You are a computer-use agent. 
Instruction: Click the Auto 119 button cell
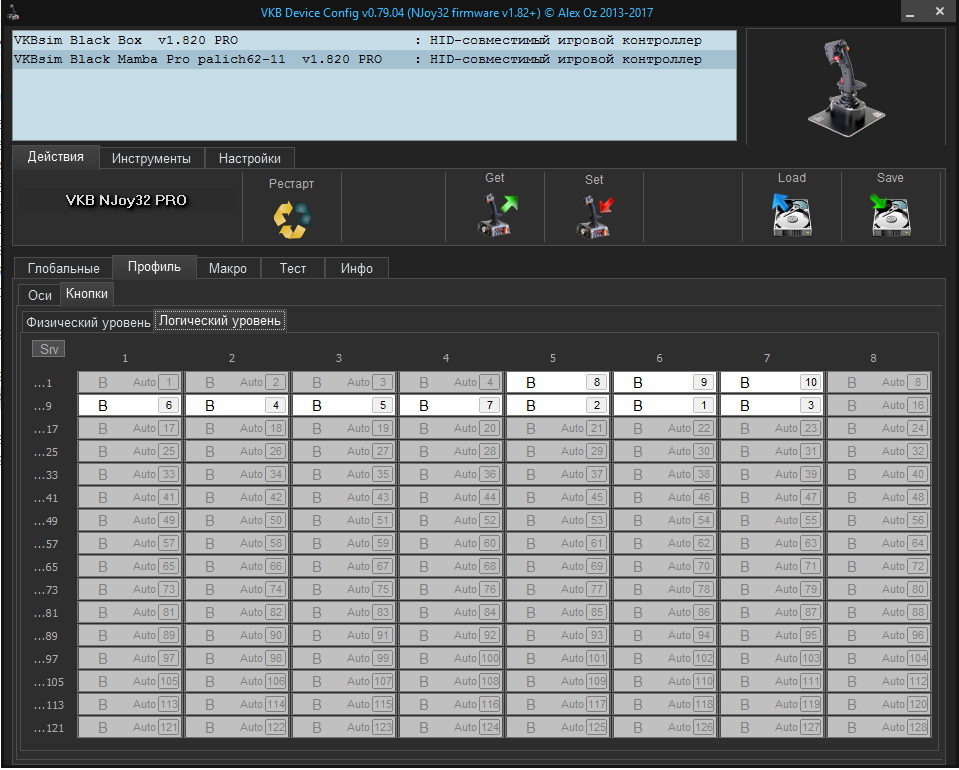point(772,704)
